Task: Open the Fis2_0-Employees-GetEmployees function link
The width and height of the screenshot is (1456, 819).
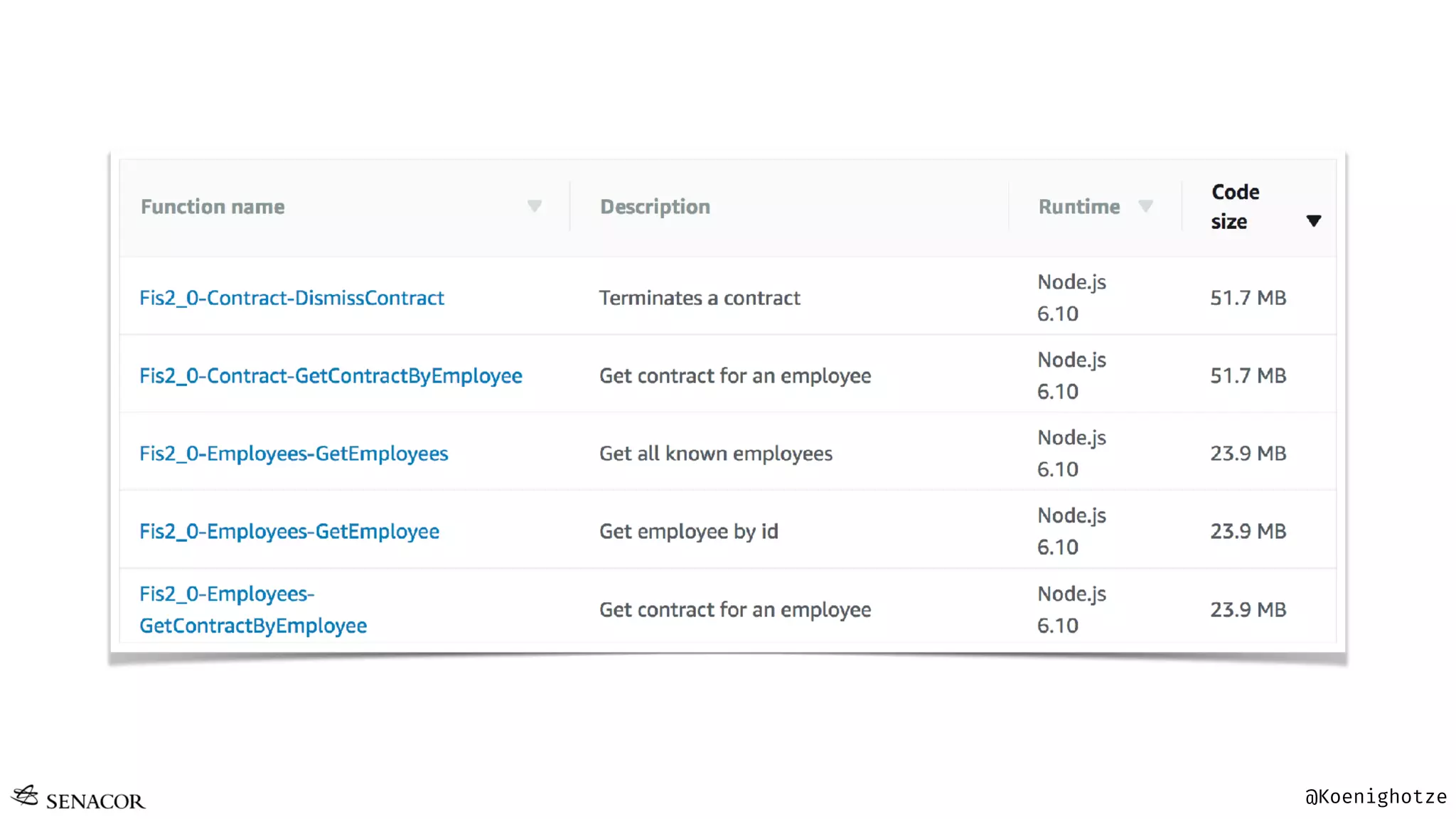Action: [x=294, y=454]
